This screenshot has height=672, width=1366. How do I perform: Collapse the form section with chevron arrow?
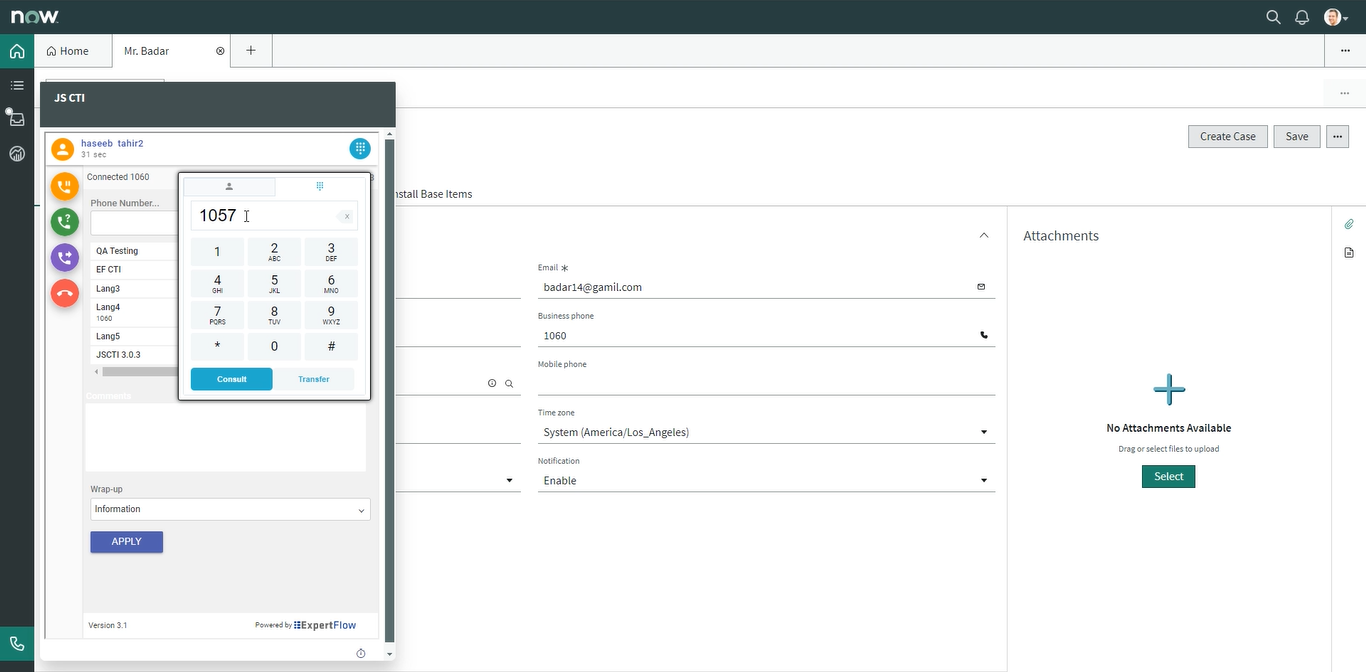pyautogui.click(x=984, y=236)
